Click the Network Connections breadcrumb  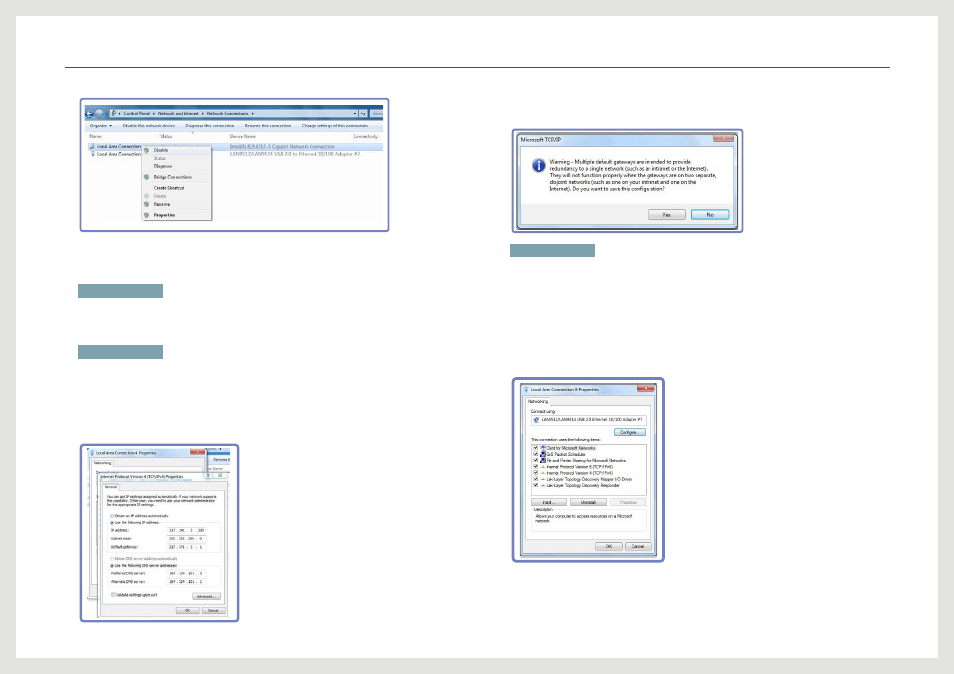227,113
